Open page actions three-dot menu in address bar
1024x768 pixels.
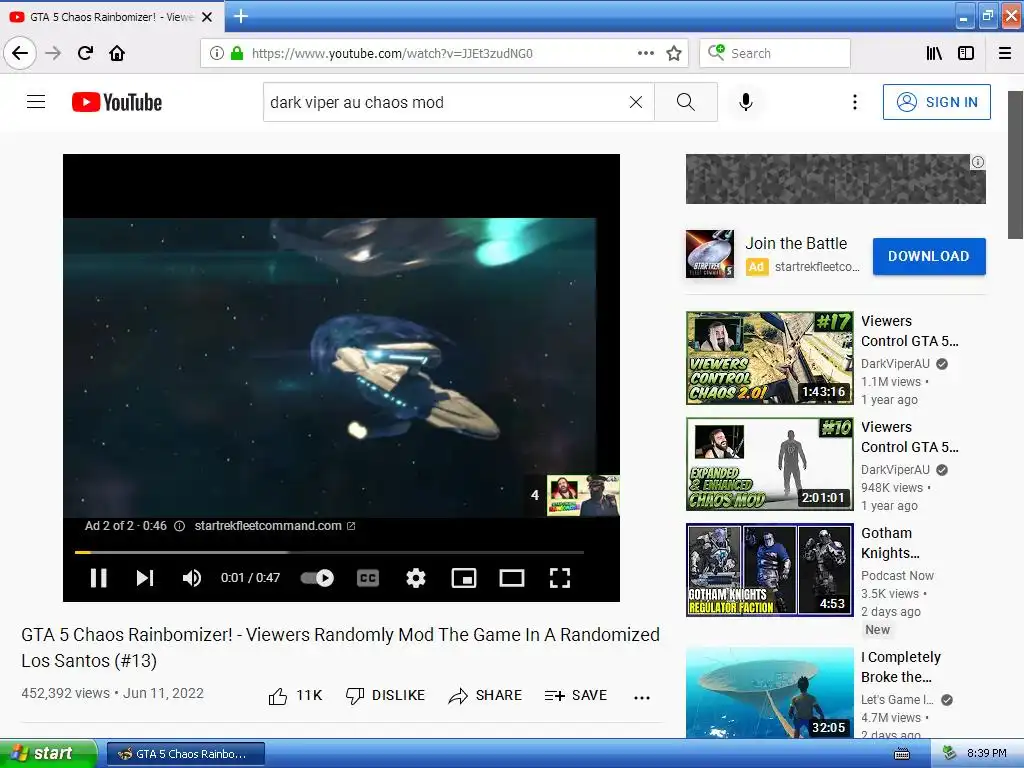click(x=645, y=53)
